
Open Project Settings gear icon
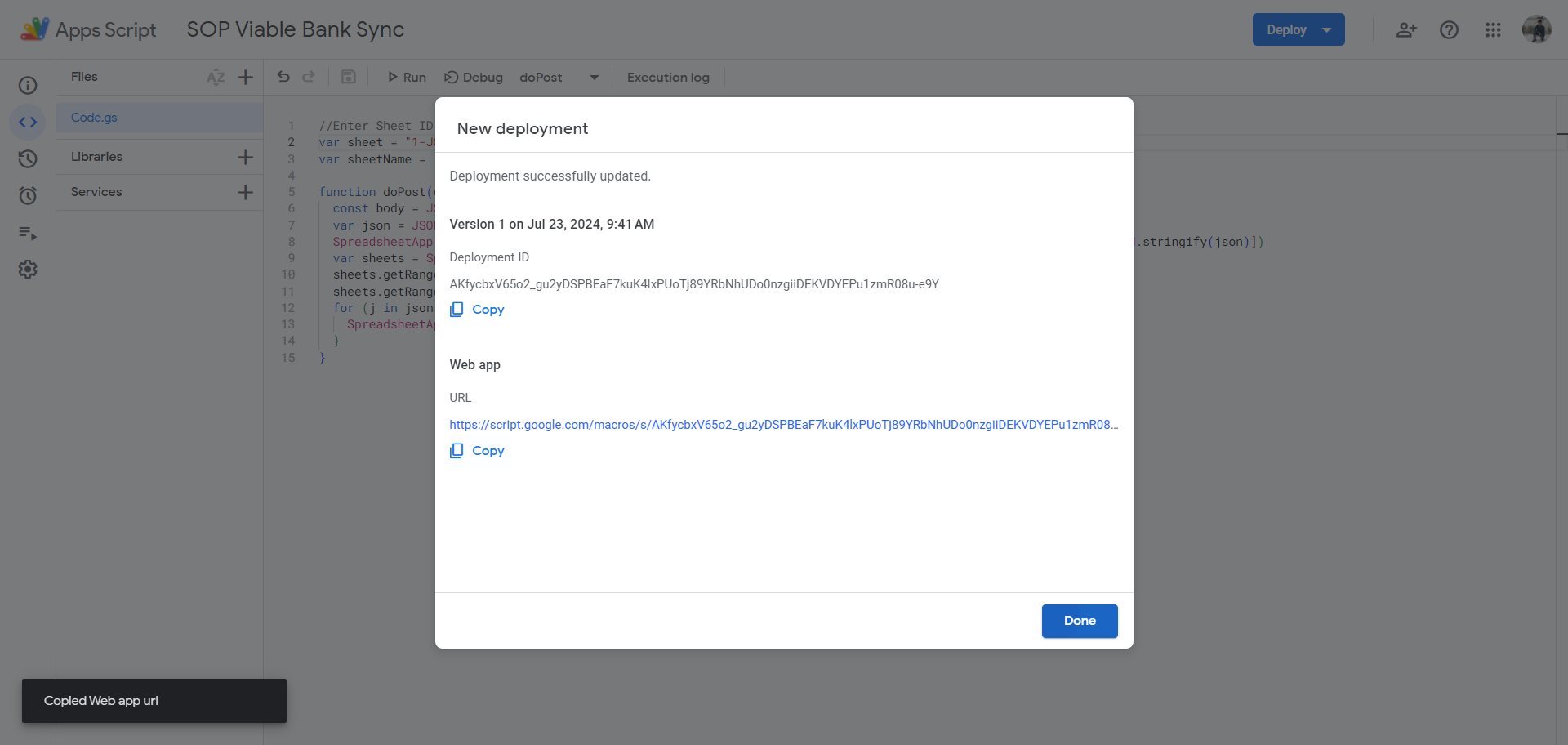click(x=28, y=269)
